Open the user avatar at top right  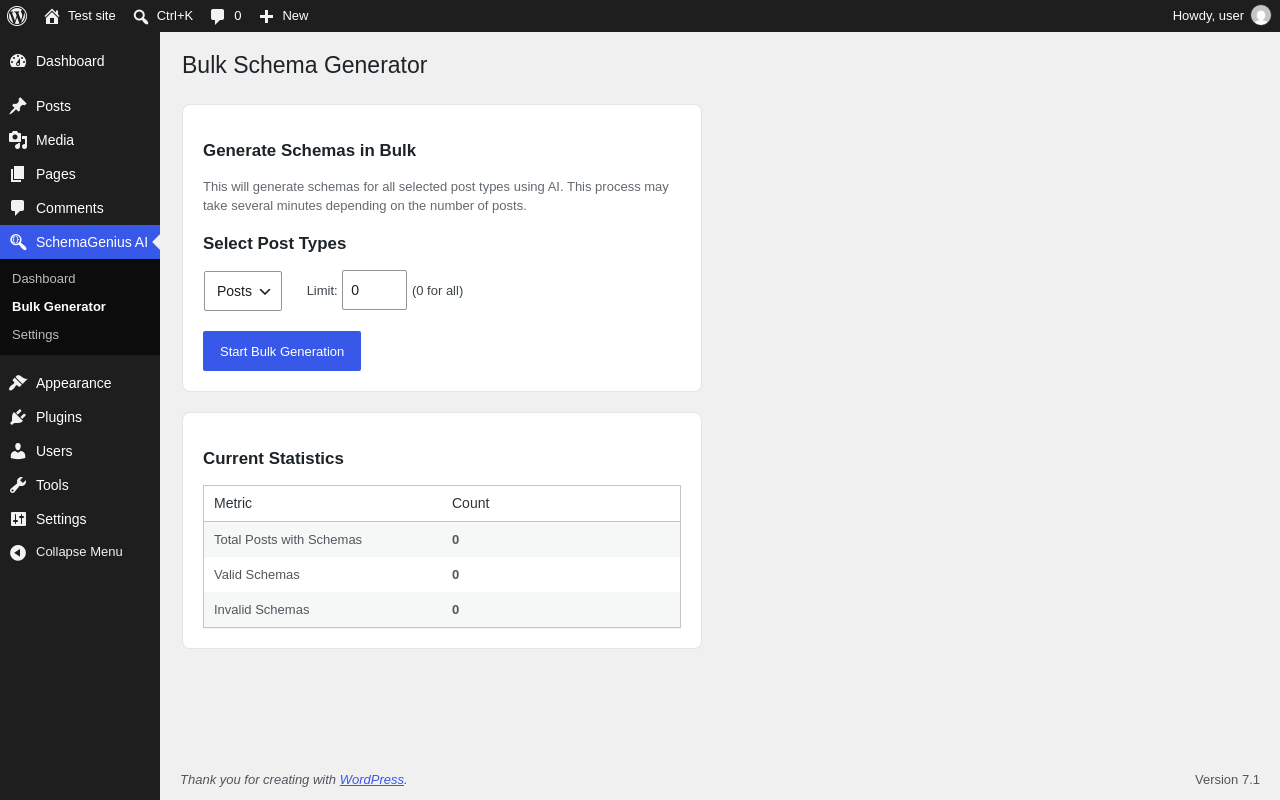click(x=1261, y=16)
